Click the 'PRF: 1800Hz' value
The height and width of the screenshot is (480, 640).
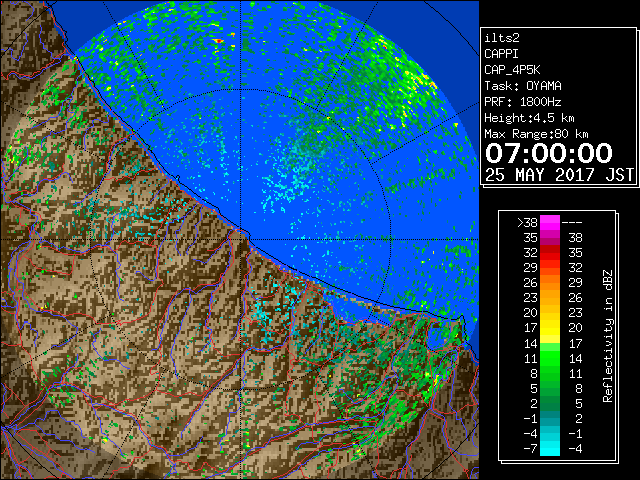pyautogui.click(x=523, y=102)
